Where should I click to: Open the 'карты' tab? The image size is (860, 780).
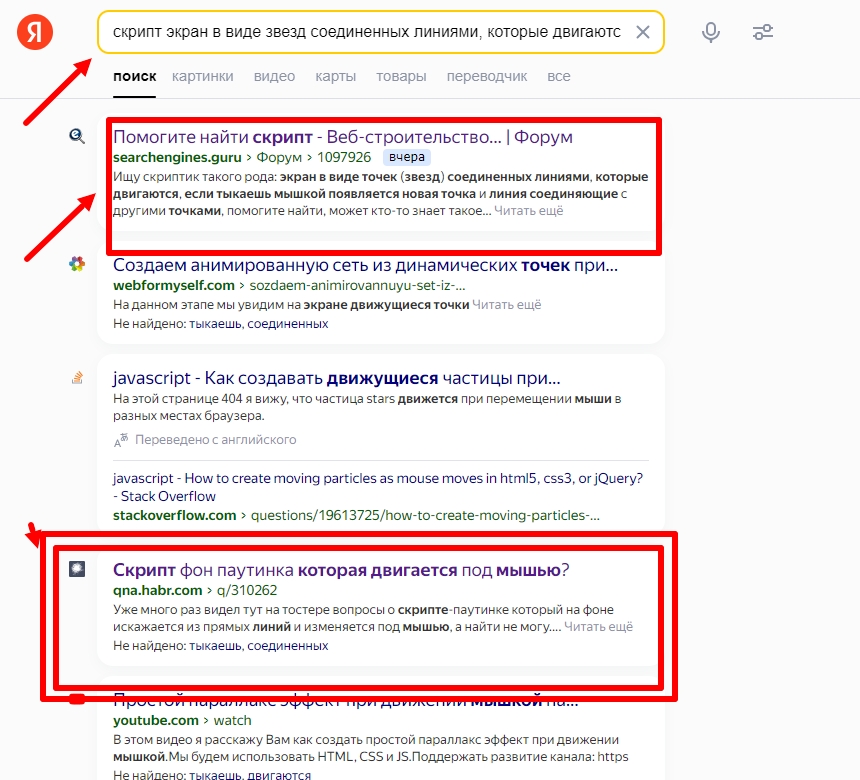[x=336, y=76]
